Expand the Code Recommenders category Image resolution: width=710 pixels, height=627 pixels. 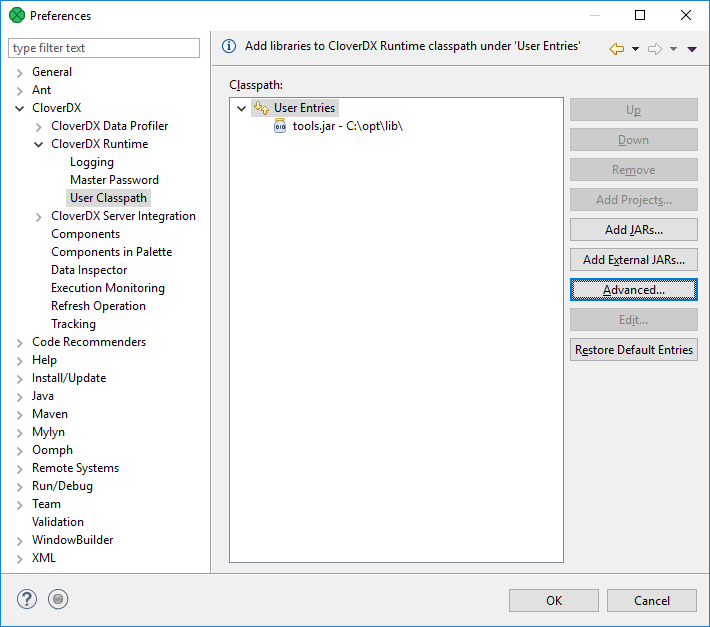[19, 343]
